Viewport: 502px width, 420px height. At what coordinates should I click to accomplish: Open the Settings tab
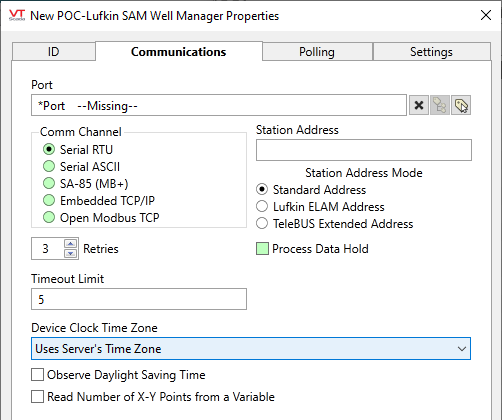(x=431, y=52)
